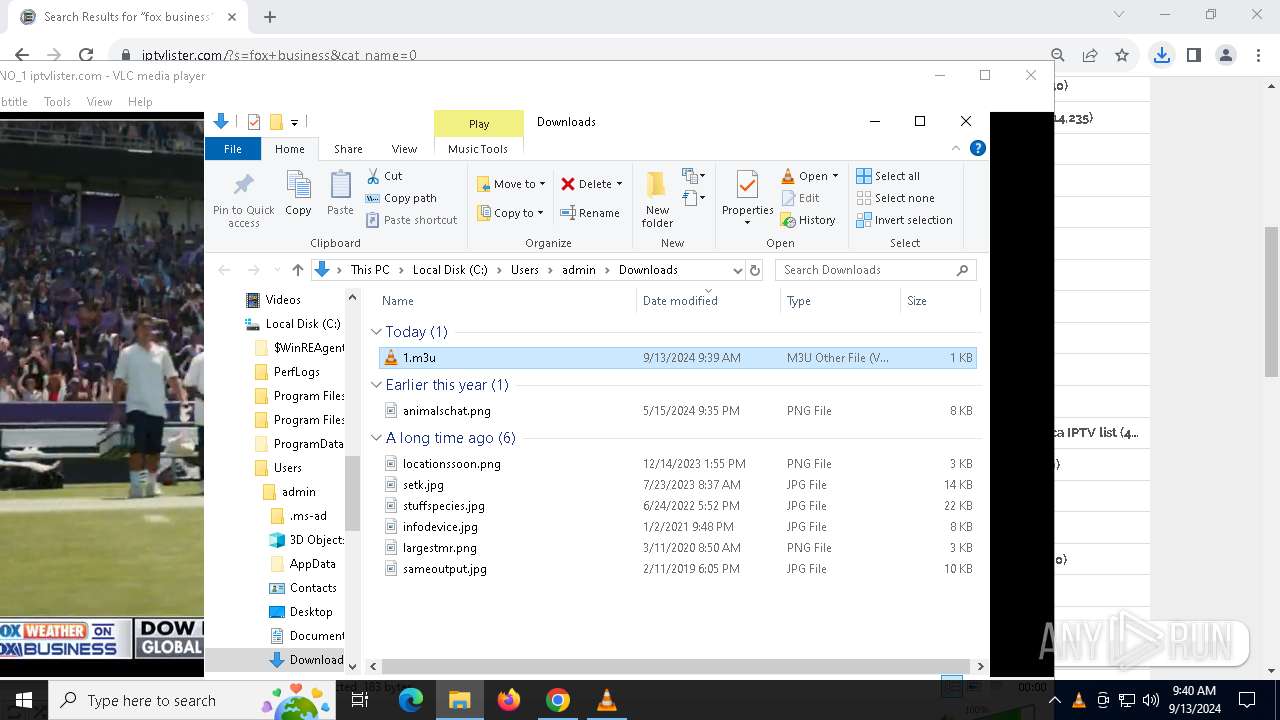This screenshot has height=720, width=1280.
Task: Open address bar history dropdown
Action: tap(737, 270)
